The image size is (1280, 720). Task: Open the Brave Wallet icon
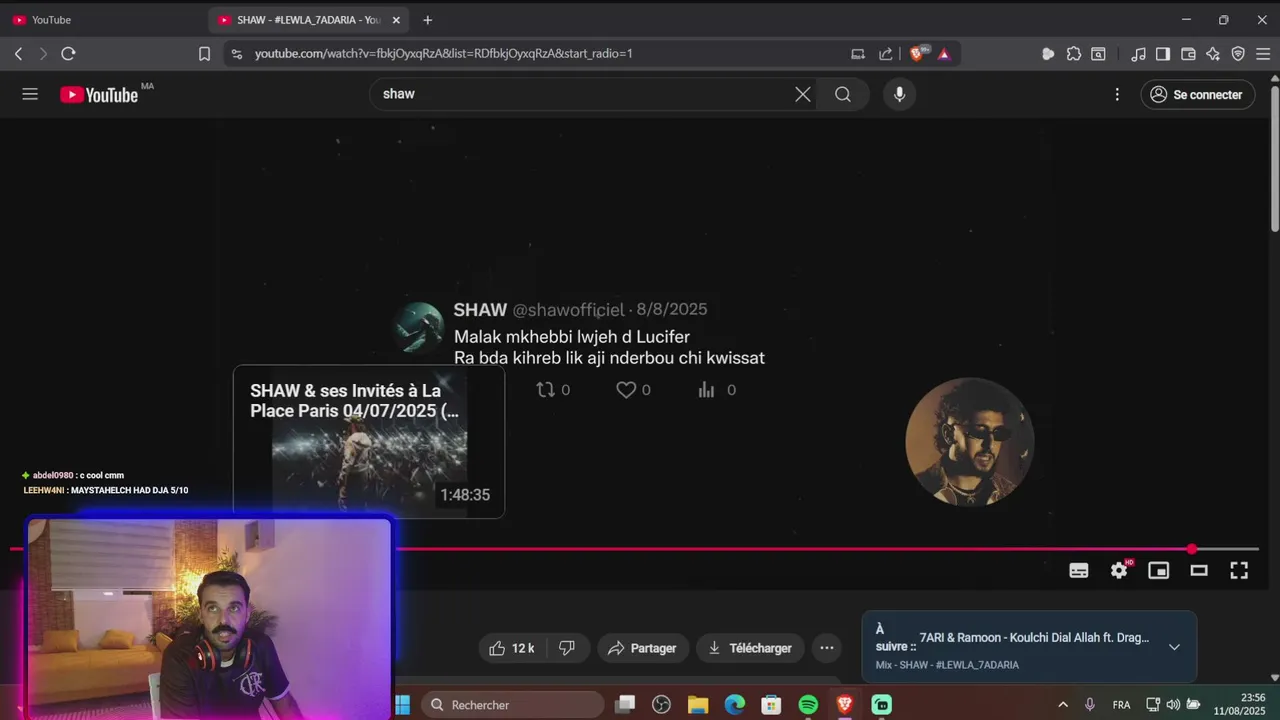(x=1188, y=54)
